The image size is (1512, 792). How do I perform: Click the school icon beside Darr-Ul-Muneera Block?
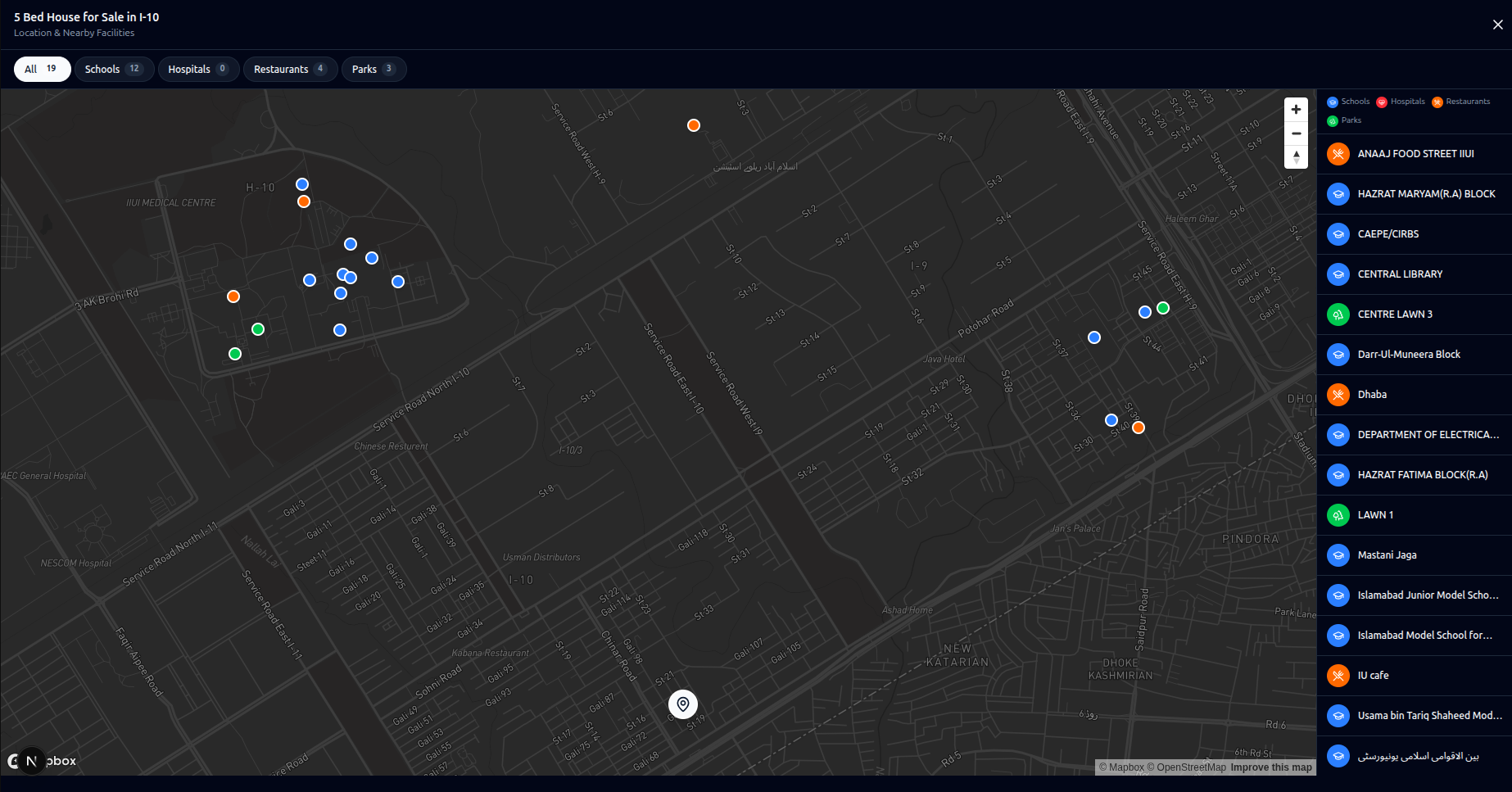1338,355
